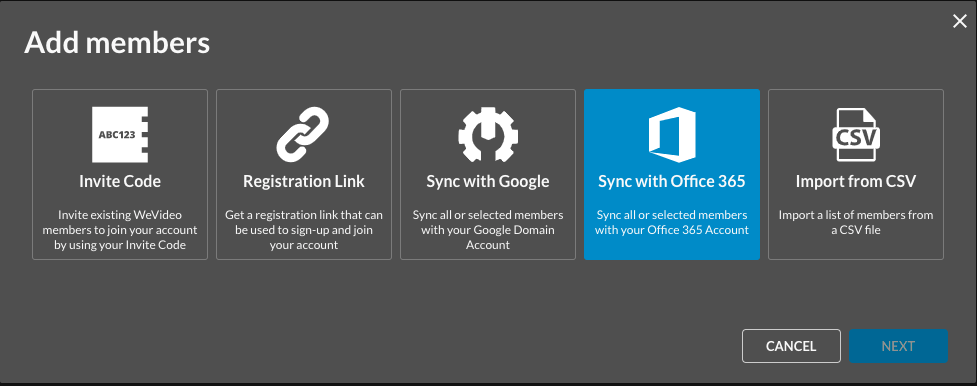The height and width of the screenshot is (386, 977).
Task: Select the Import from CSV title
Action: click(x=855, y=181)
